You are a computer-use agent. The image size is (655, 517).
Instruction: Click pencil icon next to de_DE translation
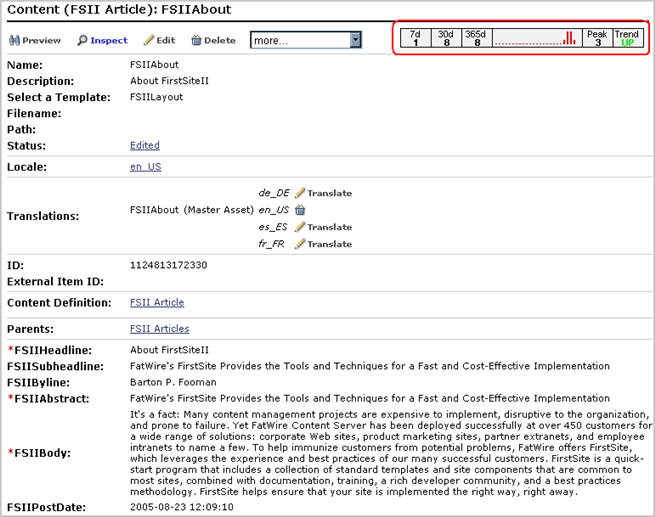(300, 193)
